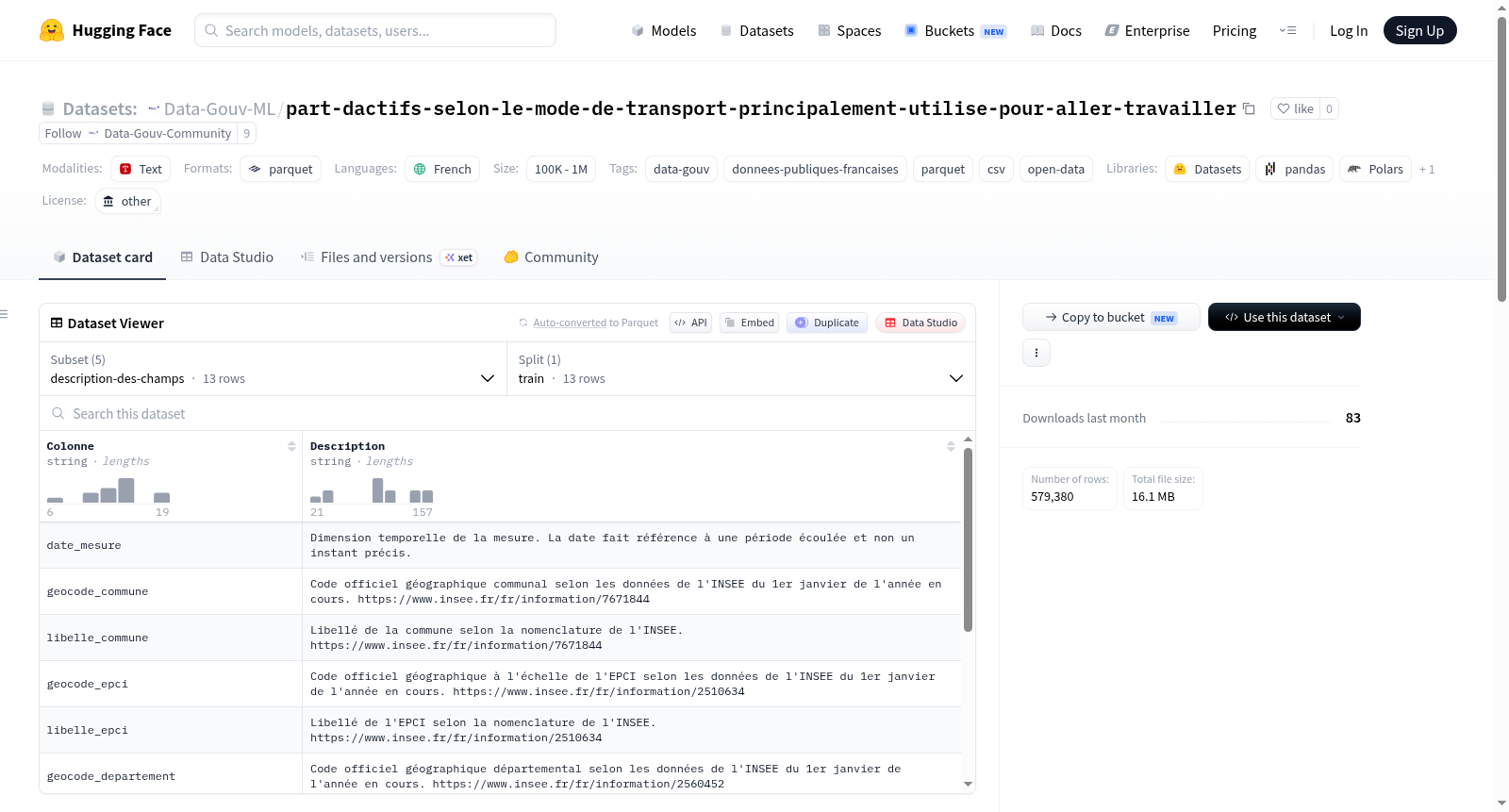1509x812 pixels.
Task: Click the Dataset Viewer table icon
Action: coord(57,323)
